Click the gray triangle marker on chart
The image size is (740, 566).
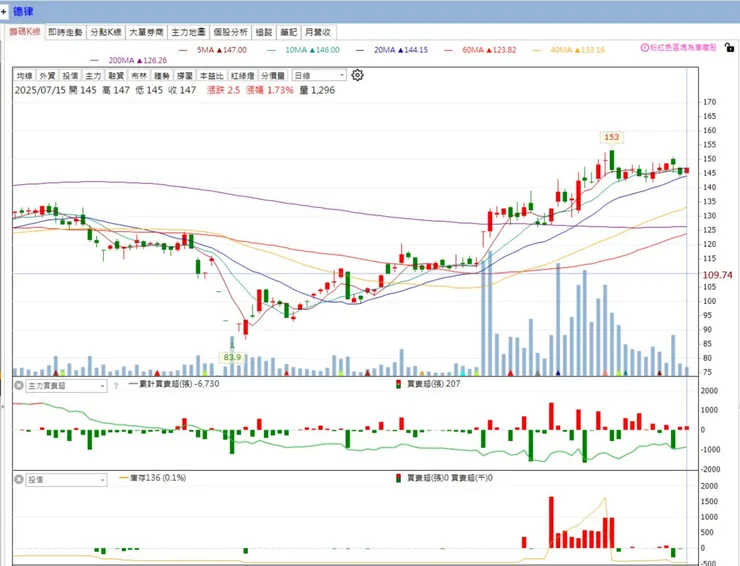537,373
